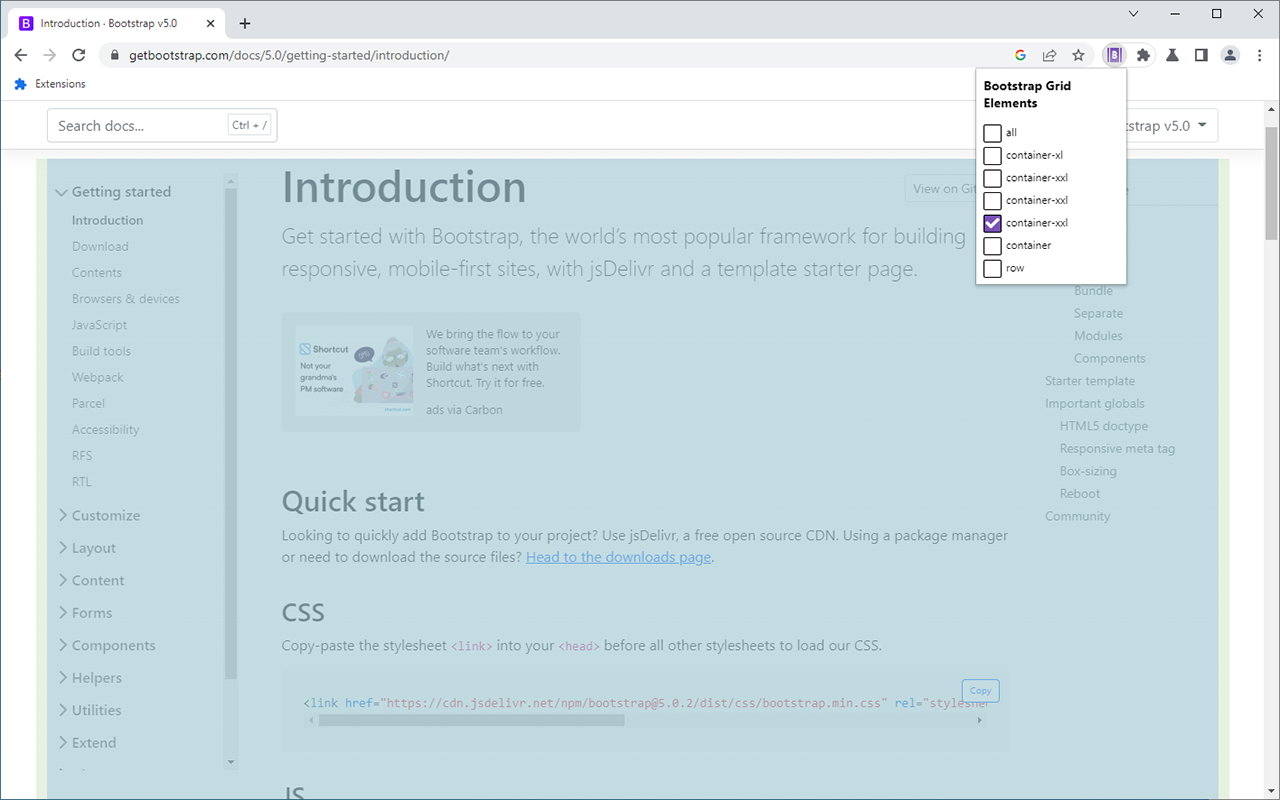
Task: Expand the Forms section
Action: click(x=84, y=613)
